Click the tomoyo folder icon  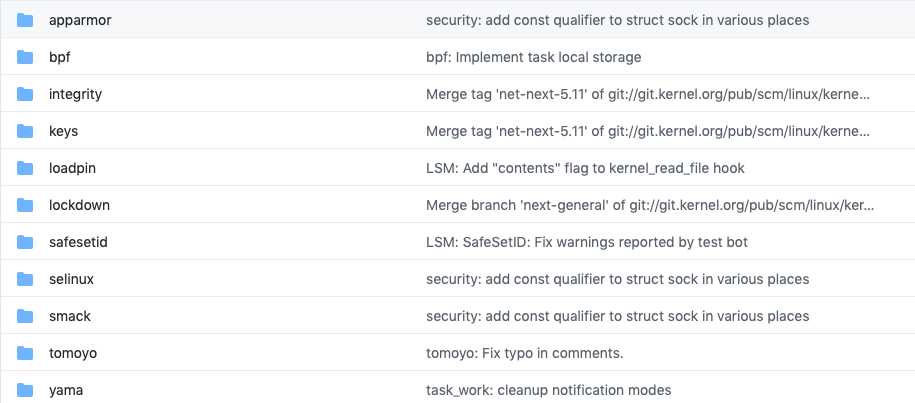click(25, 353)
